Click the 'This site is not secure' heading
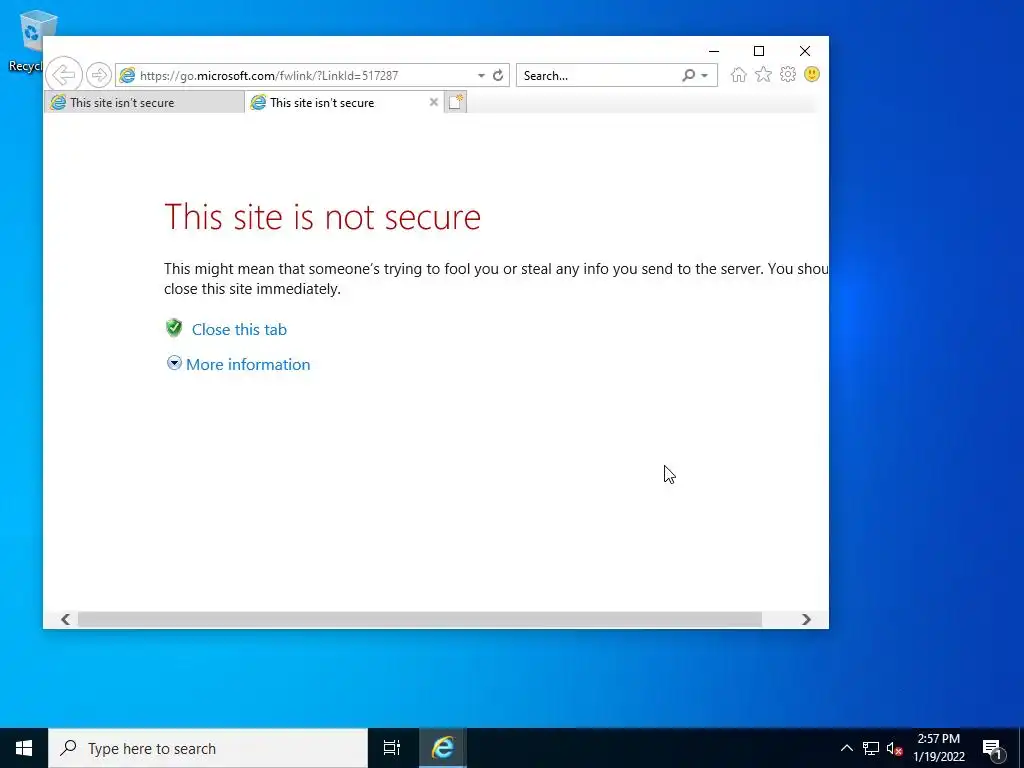 coord(323,217)
